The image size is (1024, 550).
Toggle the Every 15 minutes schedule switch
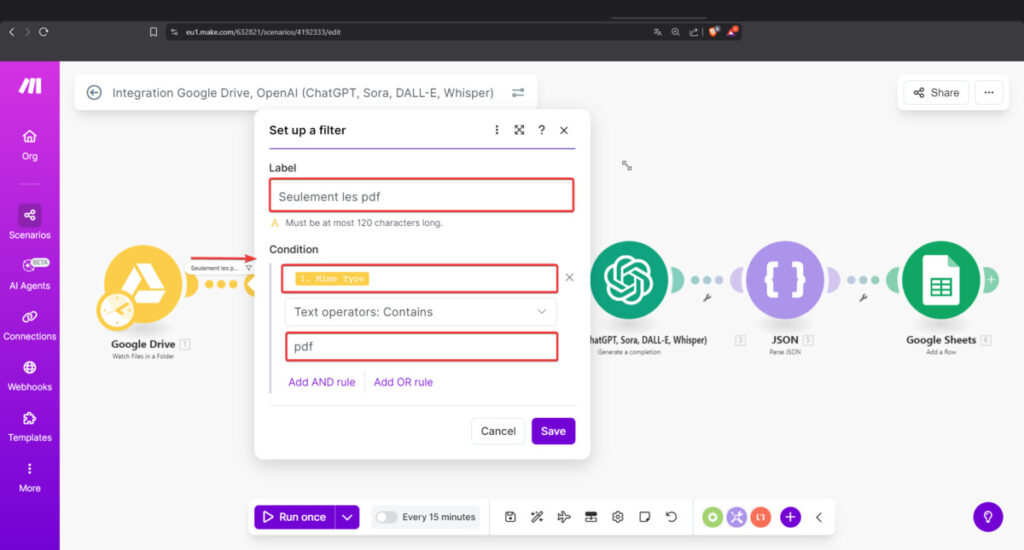(386, 517)
